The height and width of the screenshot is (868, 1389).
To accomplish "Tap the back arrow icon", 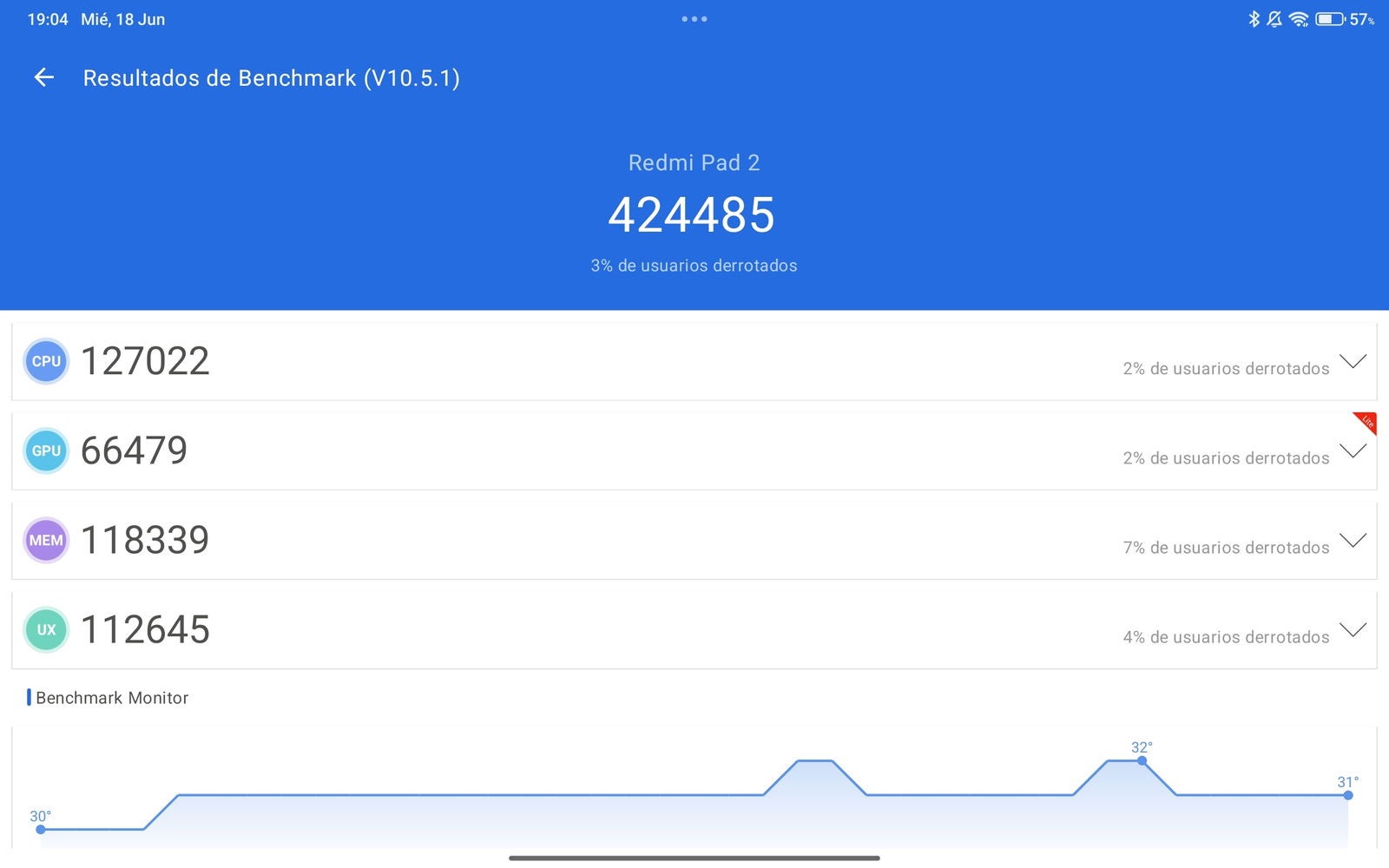I will (x=44, y=78).
